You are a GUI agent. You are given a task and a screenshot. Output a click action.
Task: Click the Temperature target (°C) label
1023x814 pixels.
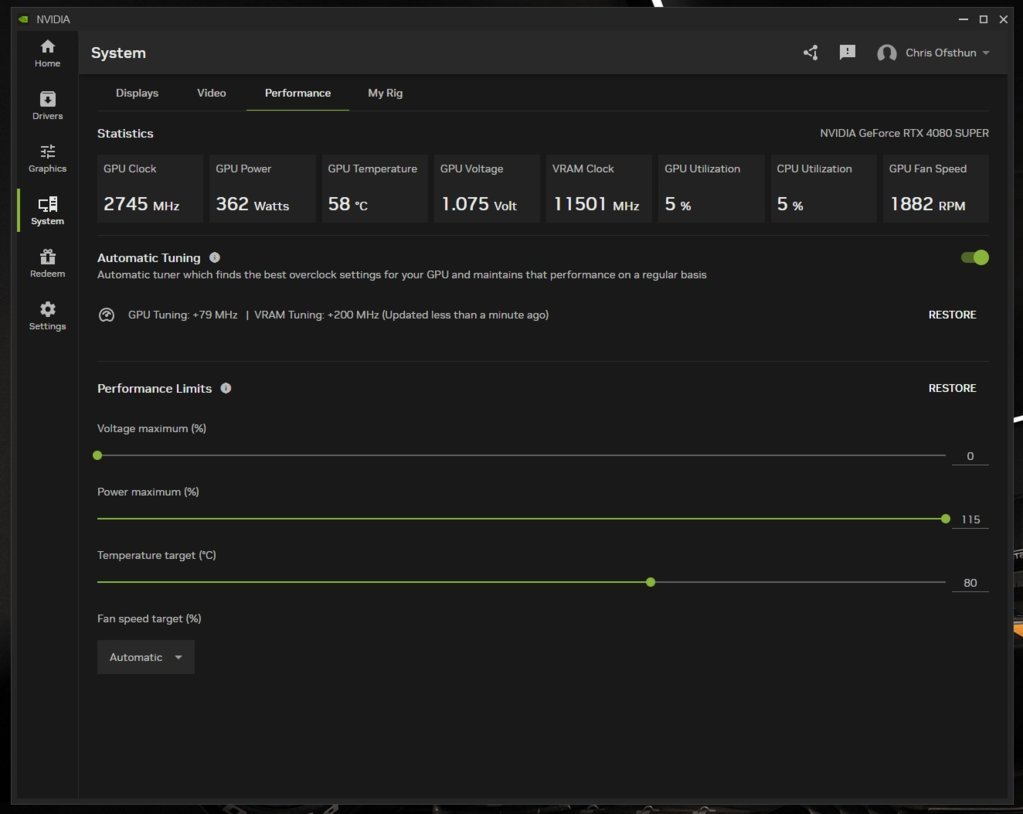[157, 555]
